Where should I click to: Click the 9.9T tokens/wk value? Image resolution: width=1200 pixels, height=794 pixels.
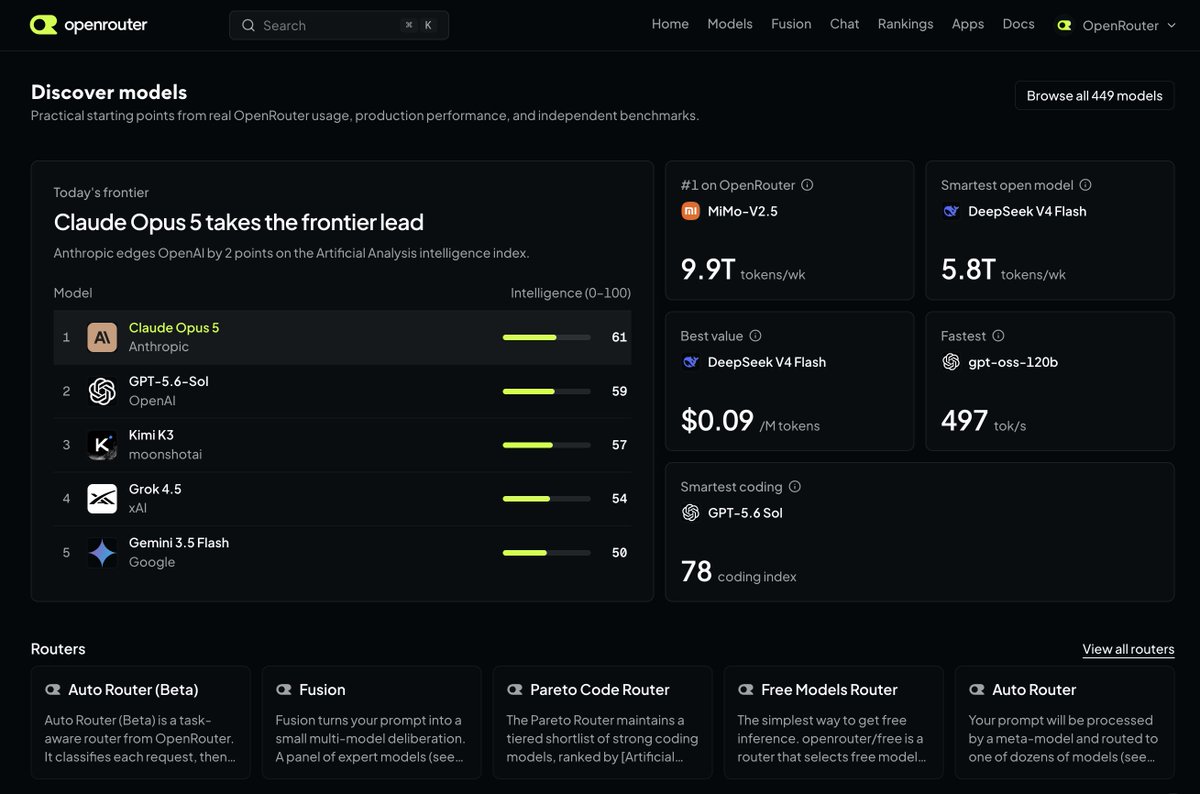click(x=743, y=270)
